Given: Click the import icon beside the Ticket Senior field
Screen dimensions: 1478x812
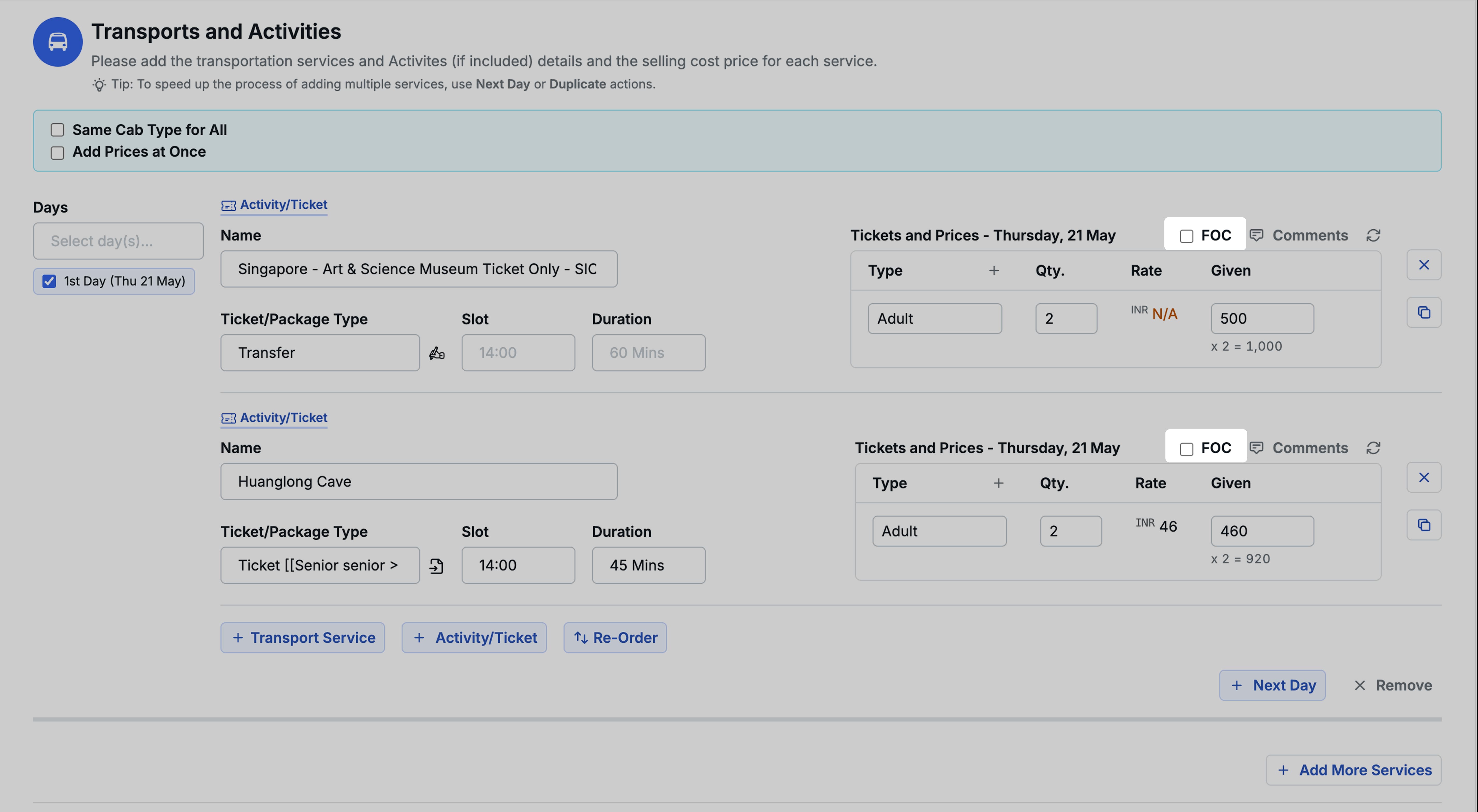Looking at the screenshot, I should [x=437, y=566].
